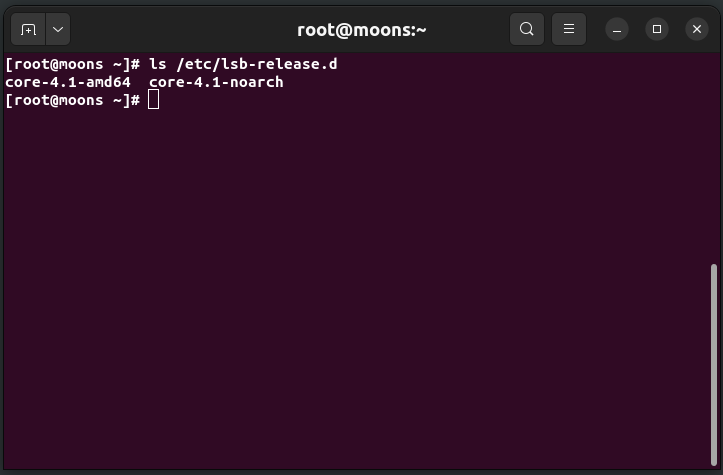The height and width of the screenshot is (475, 723).
Task: Open the hamburger main menu
Action: coord(569,29)
